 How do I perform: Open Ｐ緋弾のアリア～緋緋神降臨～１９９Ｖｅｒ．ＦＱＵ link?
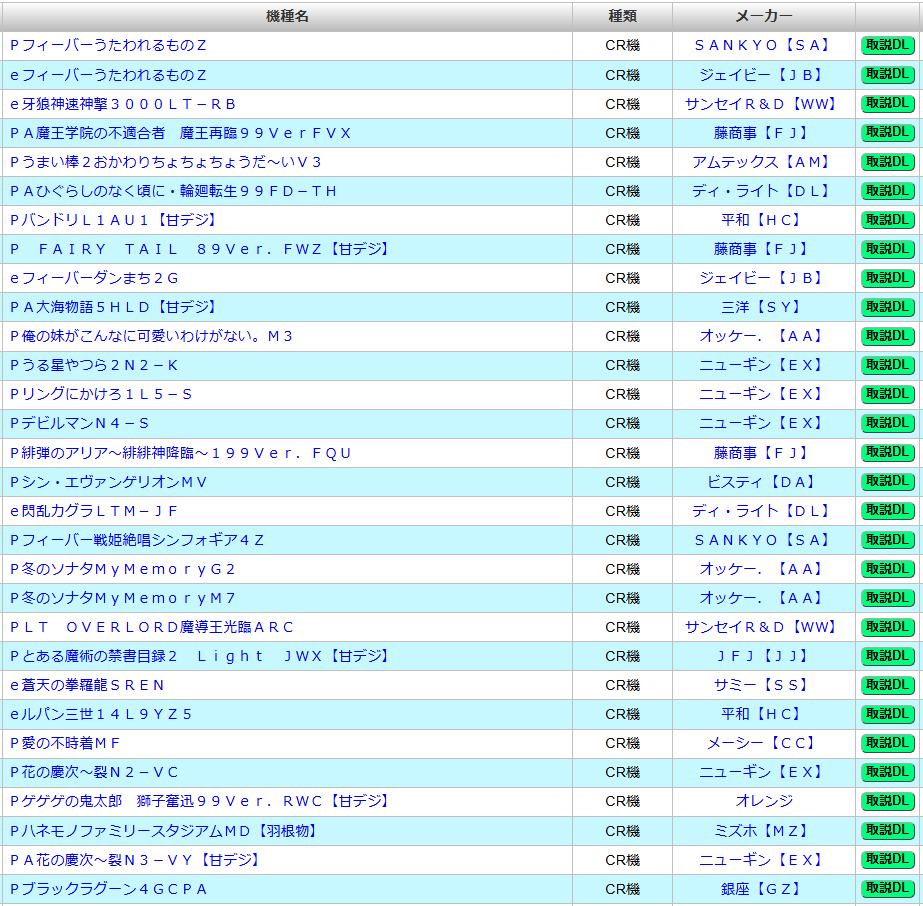click(180, 453)
